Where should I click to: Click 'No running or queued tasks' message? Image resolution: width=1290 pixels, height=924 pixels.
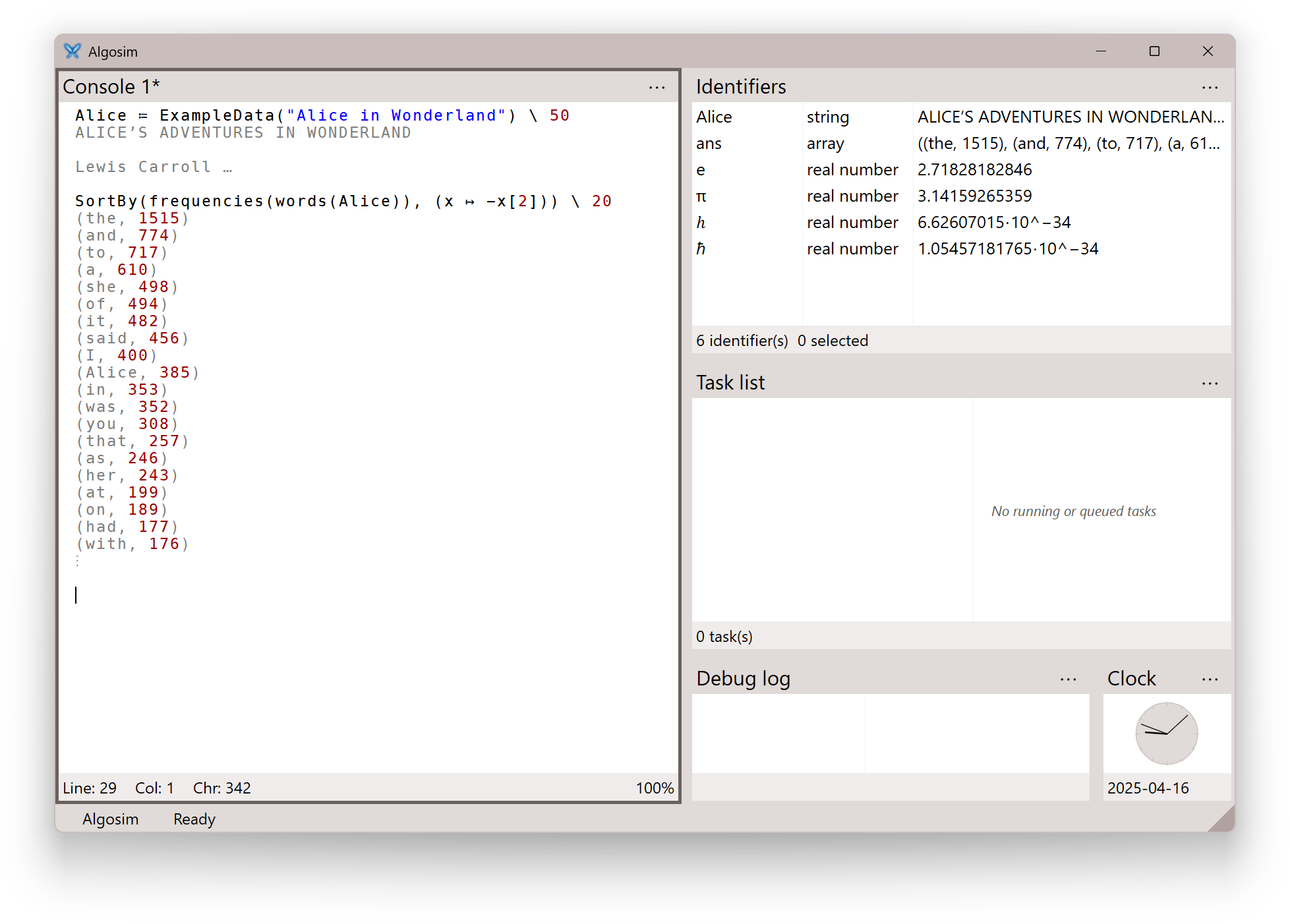pyautogui.click(x=1073, y=511)
